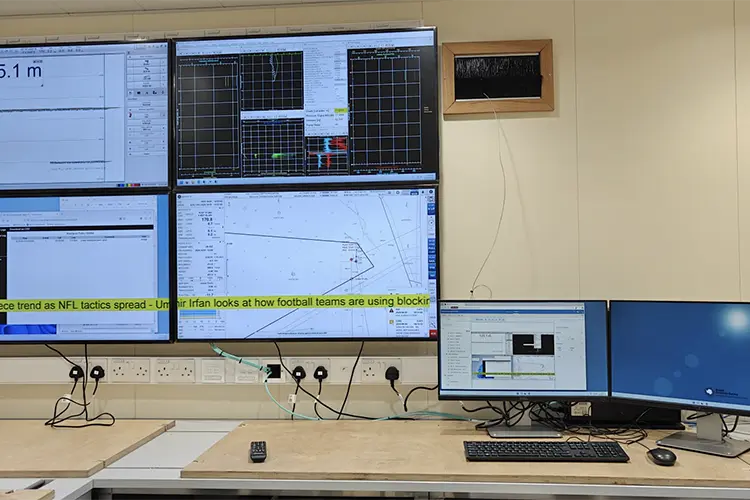
Task: Click the black camera preview on the desk monitor
Action: pos(533,344)
